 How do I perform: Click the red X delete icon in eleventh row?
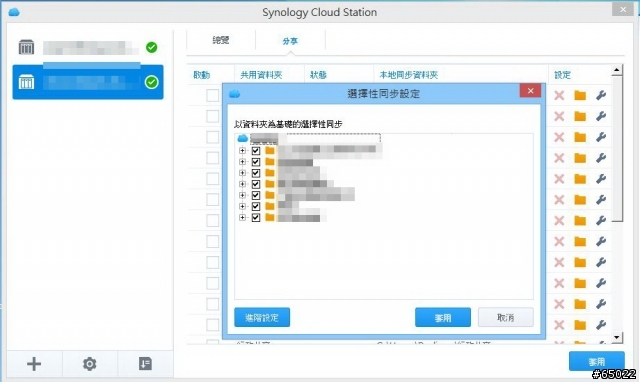click(x=559, y=304)
